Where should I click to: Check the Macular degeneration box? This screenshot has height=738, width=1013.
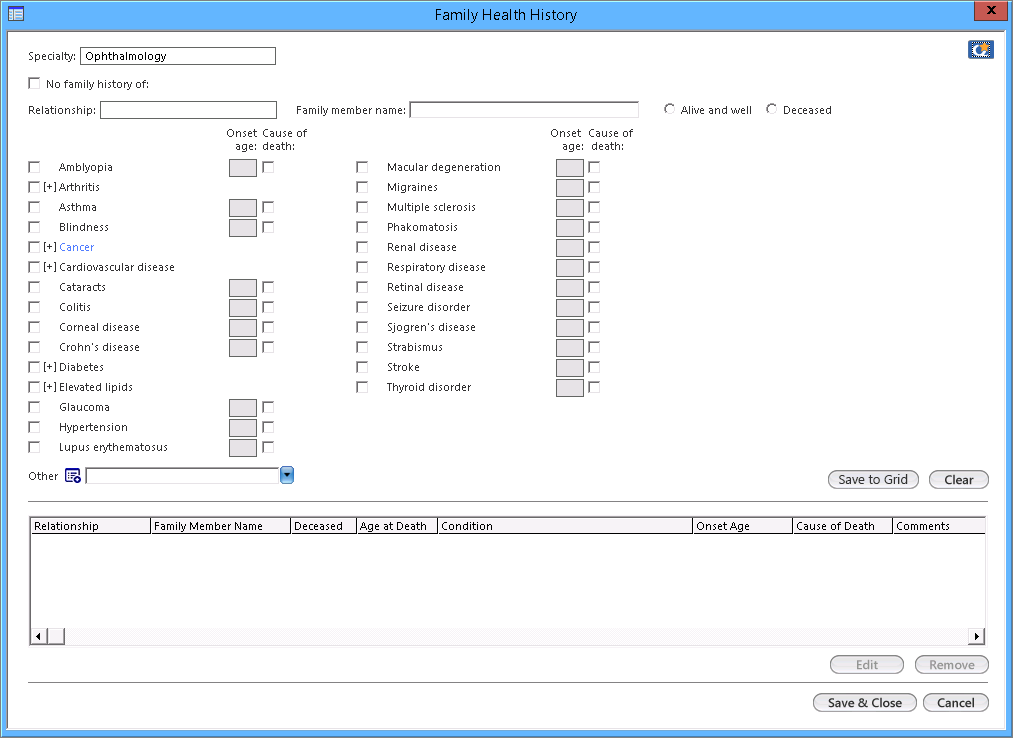click(x=362, y=167)
